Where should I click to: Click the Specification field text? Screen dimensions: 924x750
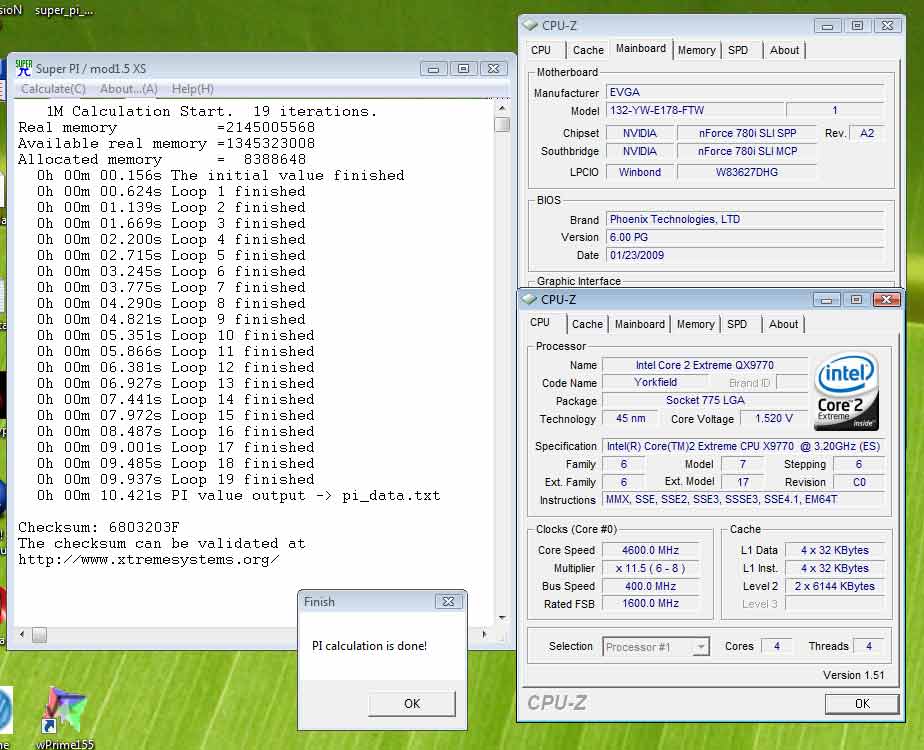[744, 447]
